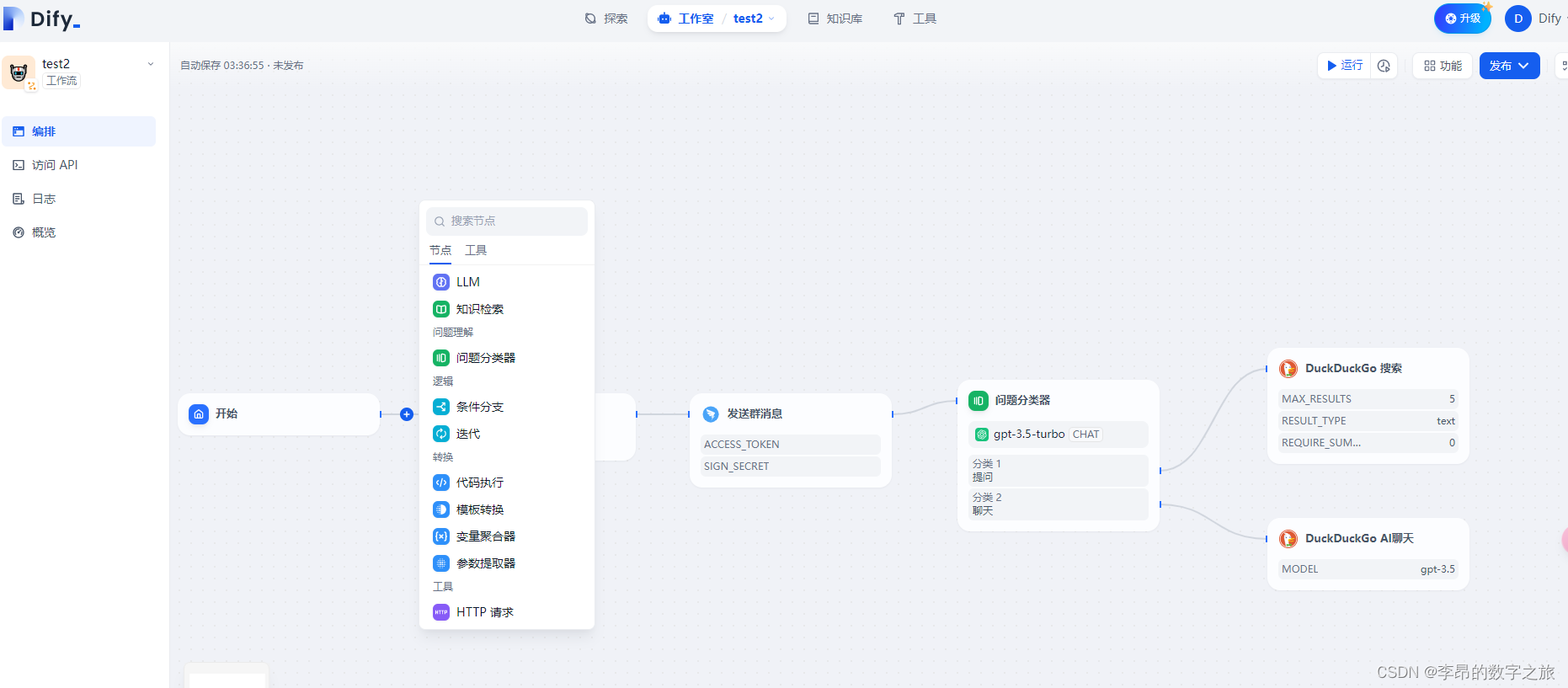
Task: Open 日志 logs in sidebar
Action: [x=78, y=199]
